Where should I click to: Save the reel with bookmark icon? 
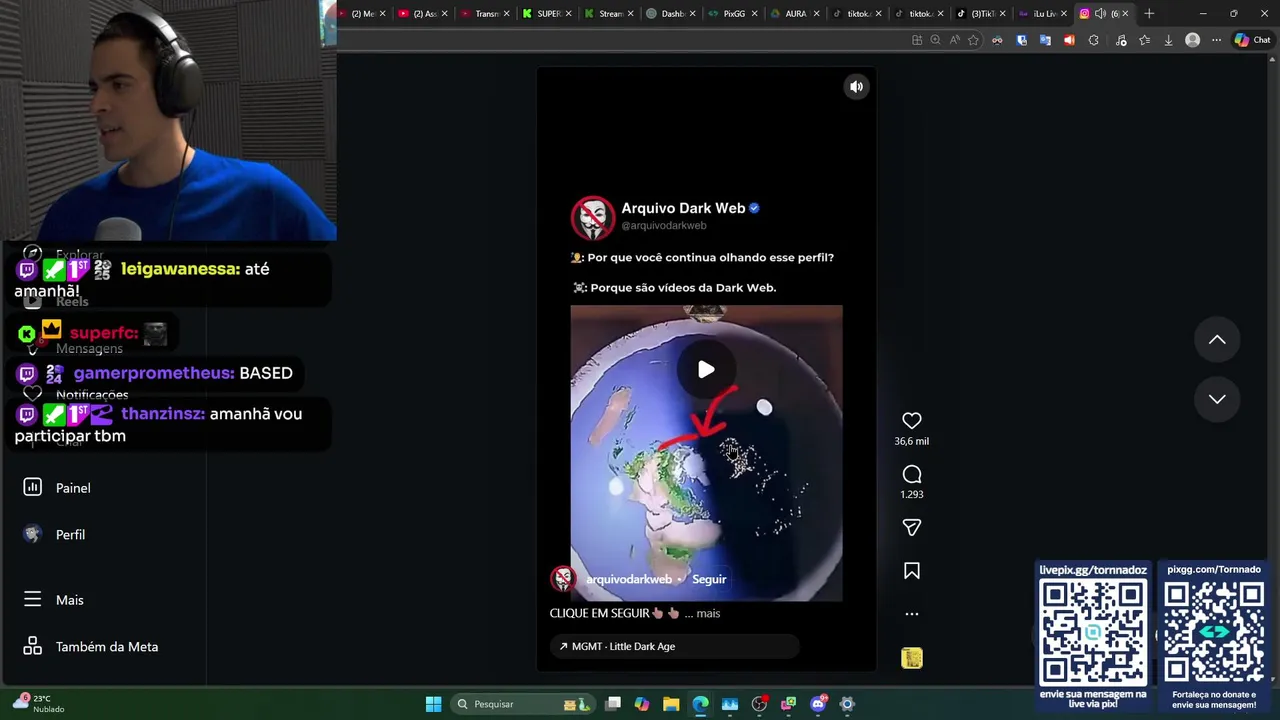(912, 571)
